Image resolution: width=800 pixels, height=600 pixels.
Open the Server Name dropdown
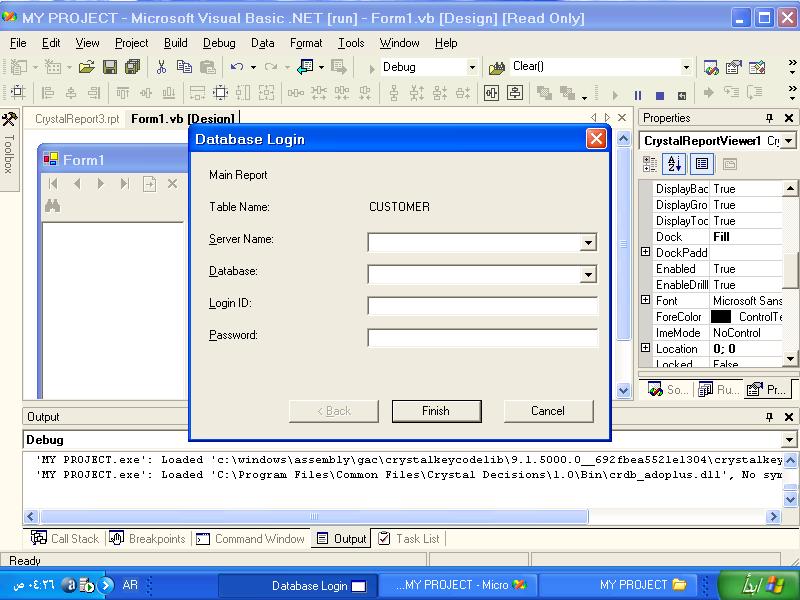(x=588, y=242)
